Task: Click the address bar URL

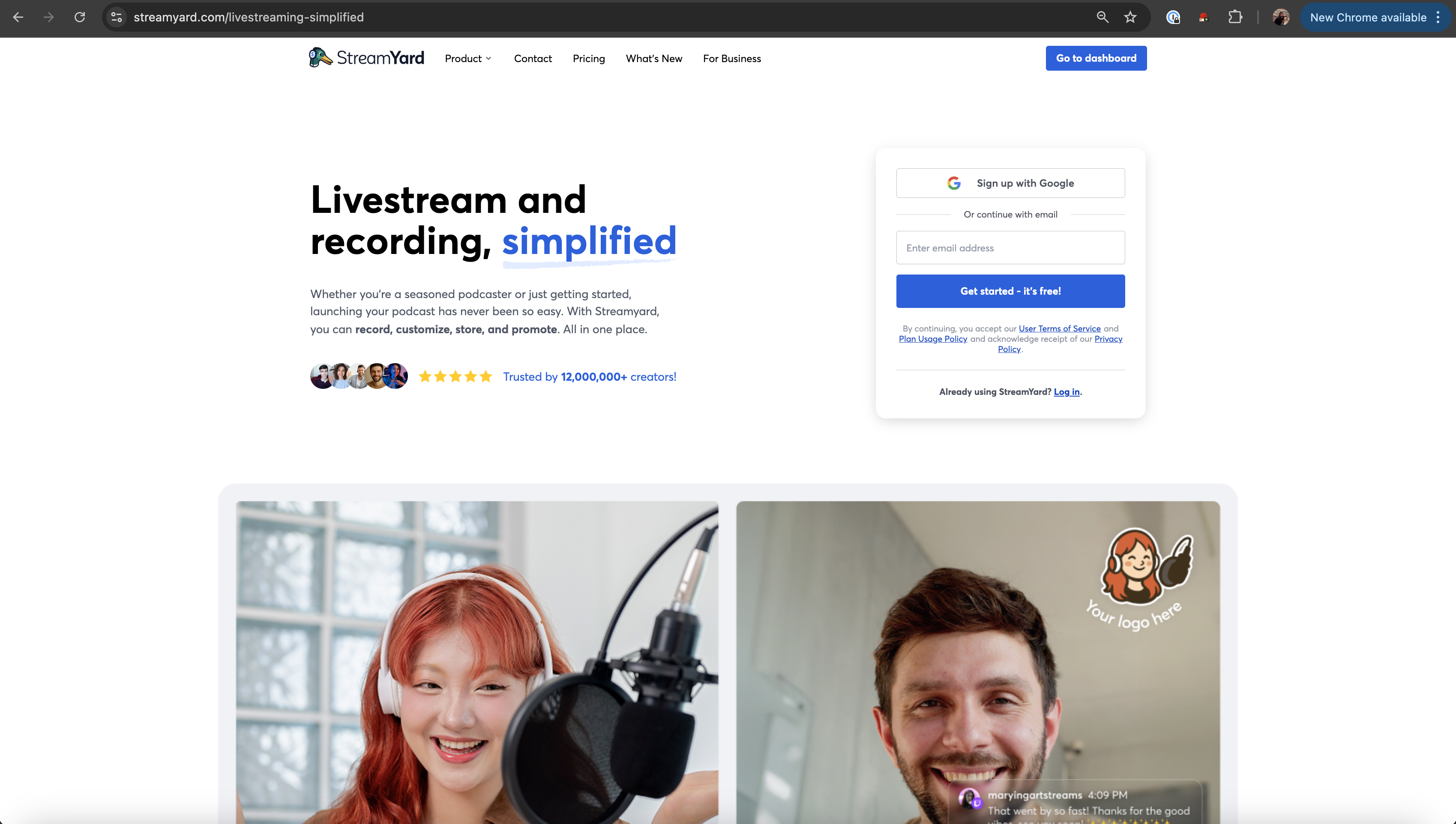Action: (249, 17)
